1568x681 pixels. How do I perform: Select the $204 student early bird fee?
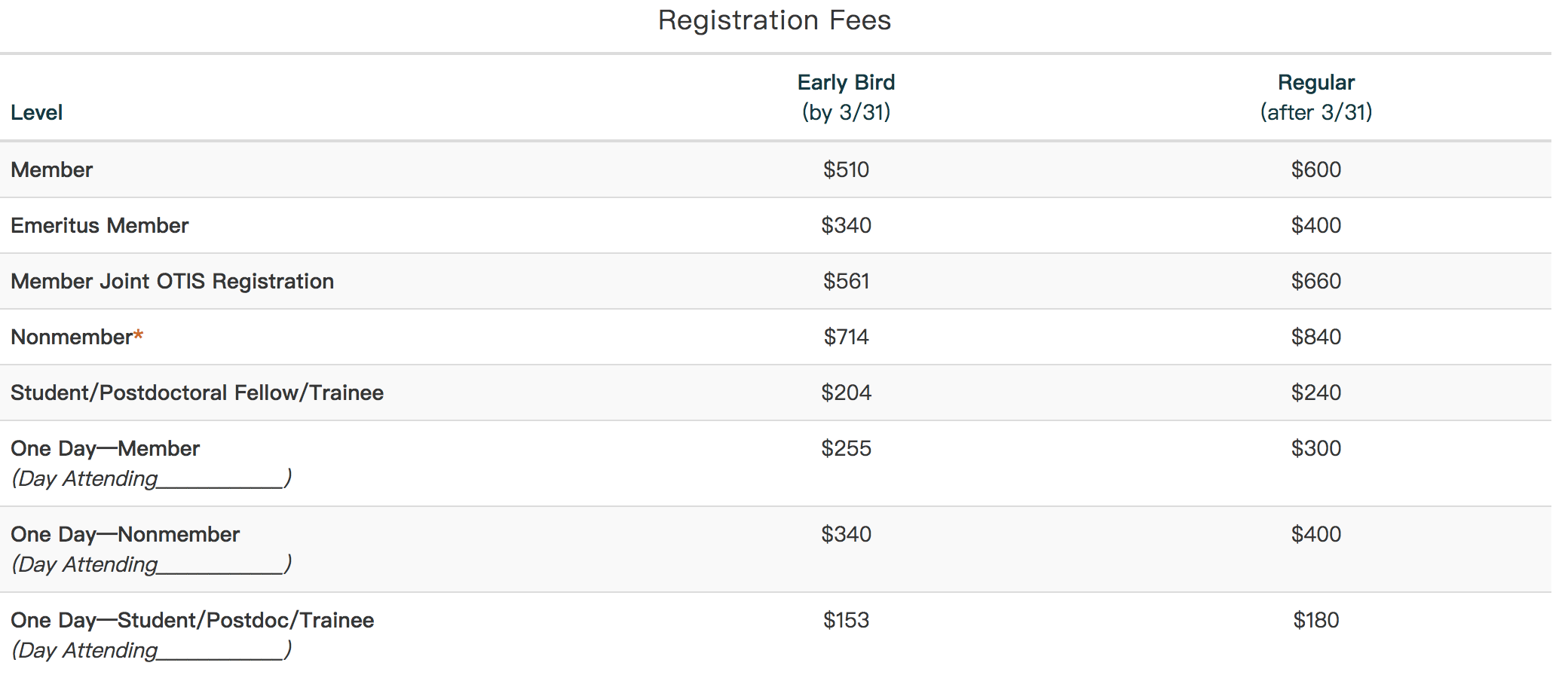click(x=846, y=392)
